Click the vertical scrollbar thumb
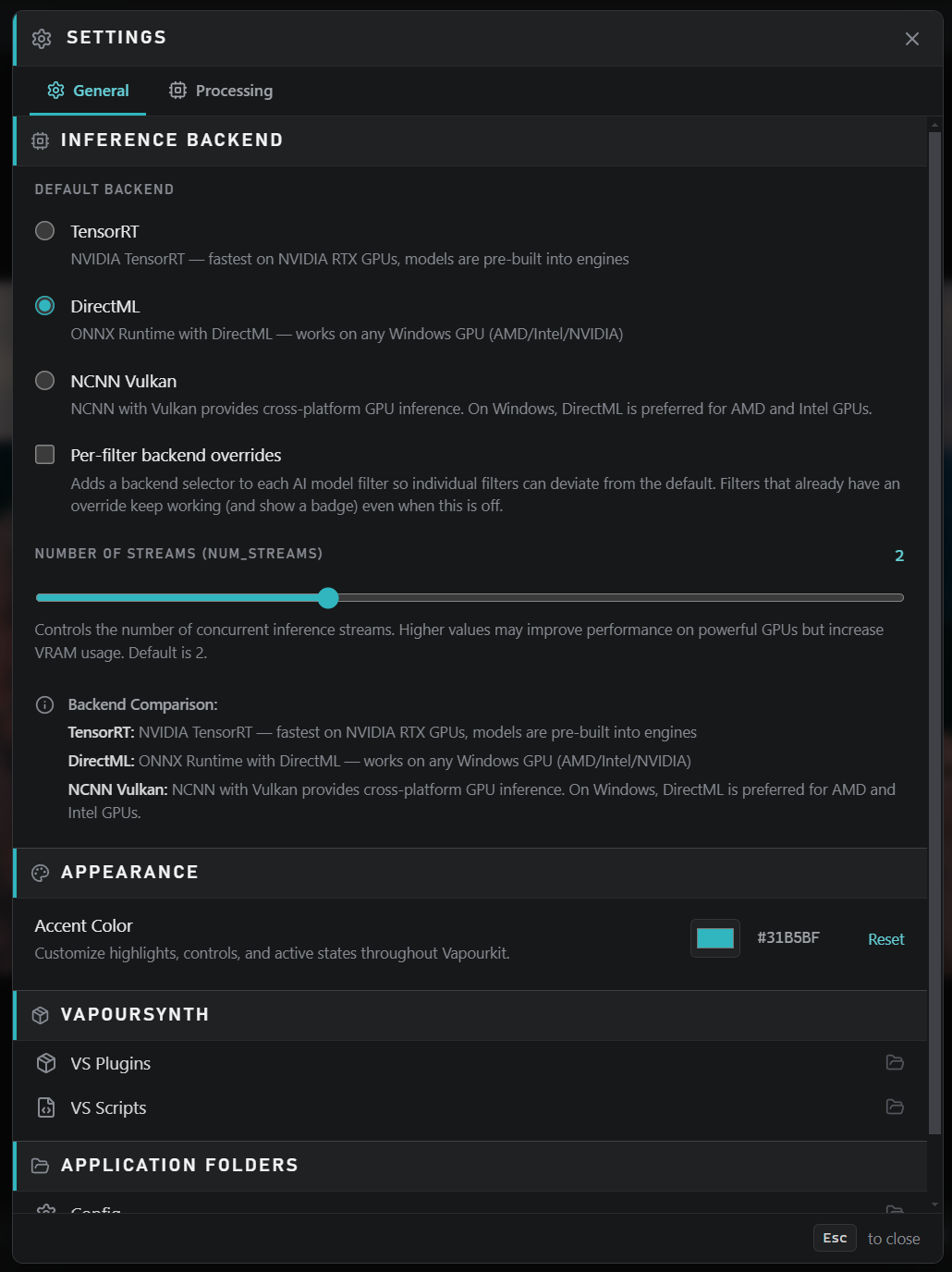Image resolution: width=952 pixels, height=1272 pixels. [934, 632]
